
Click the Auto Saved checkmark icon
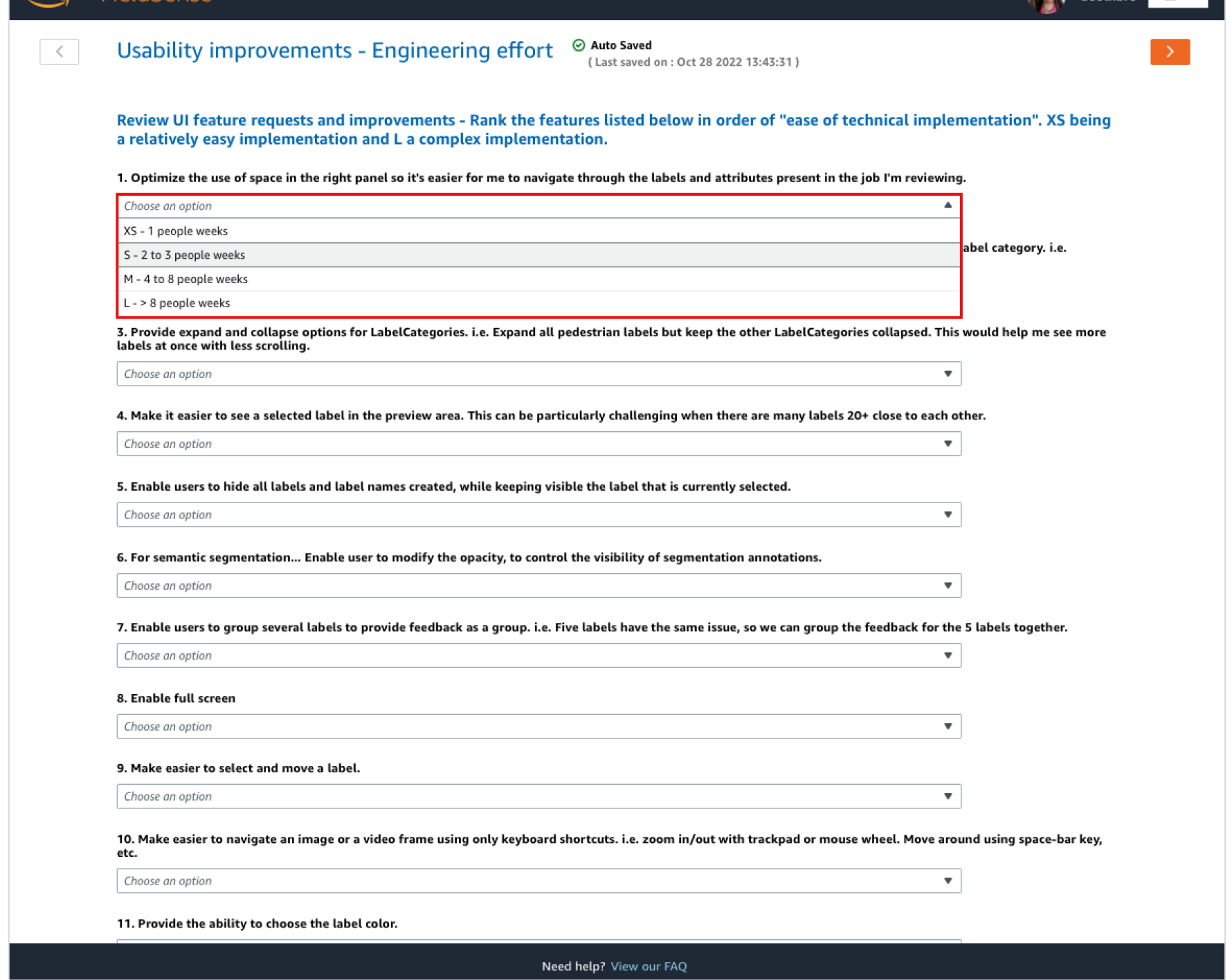click(579, 46)
